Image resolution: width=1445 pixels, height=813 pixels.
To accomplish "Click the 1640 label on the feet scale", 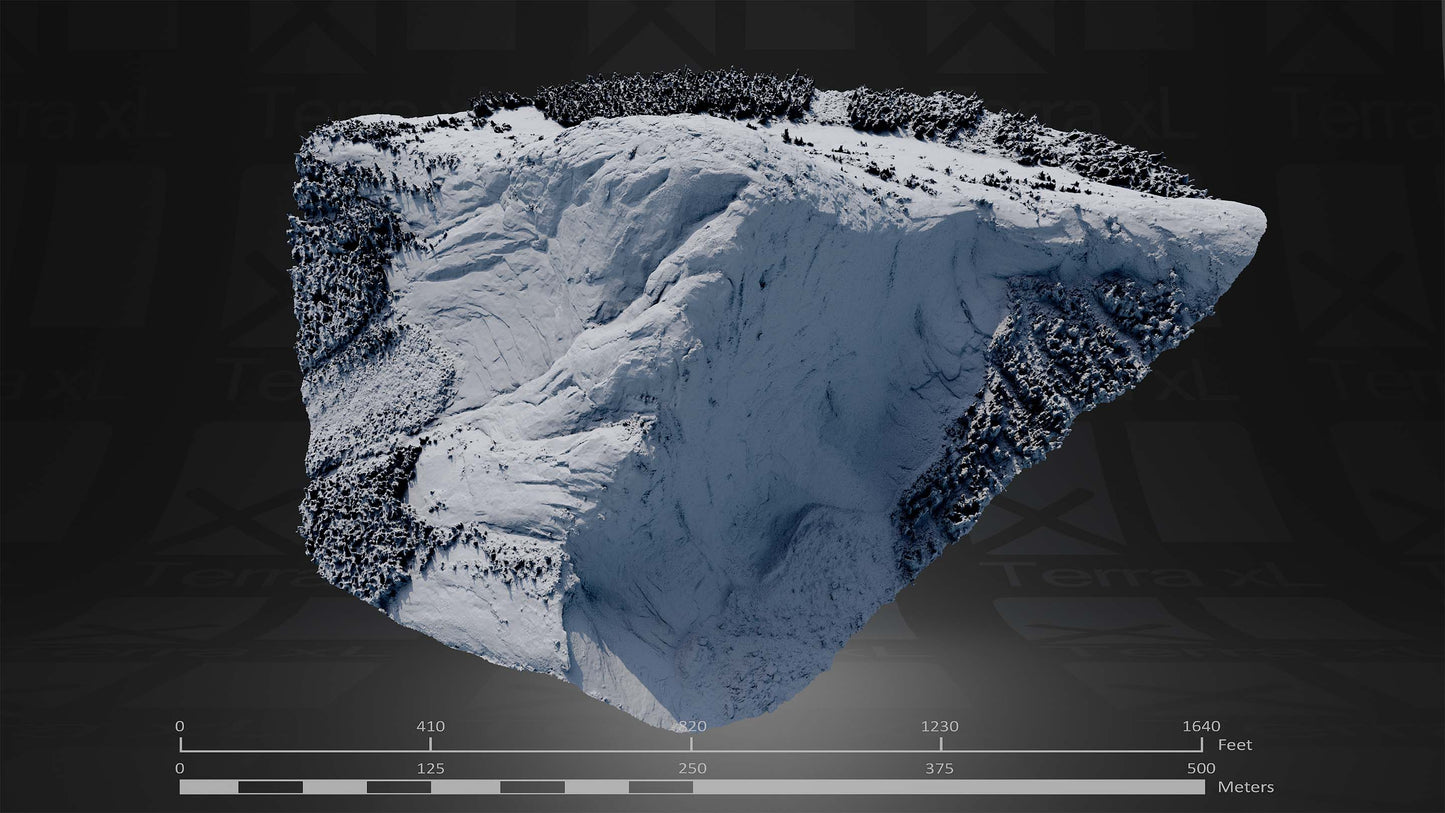I will 1201,726.
